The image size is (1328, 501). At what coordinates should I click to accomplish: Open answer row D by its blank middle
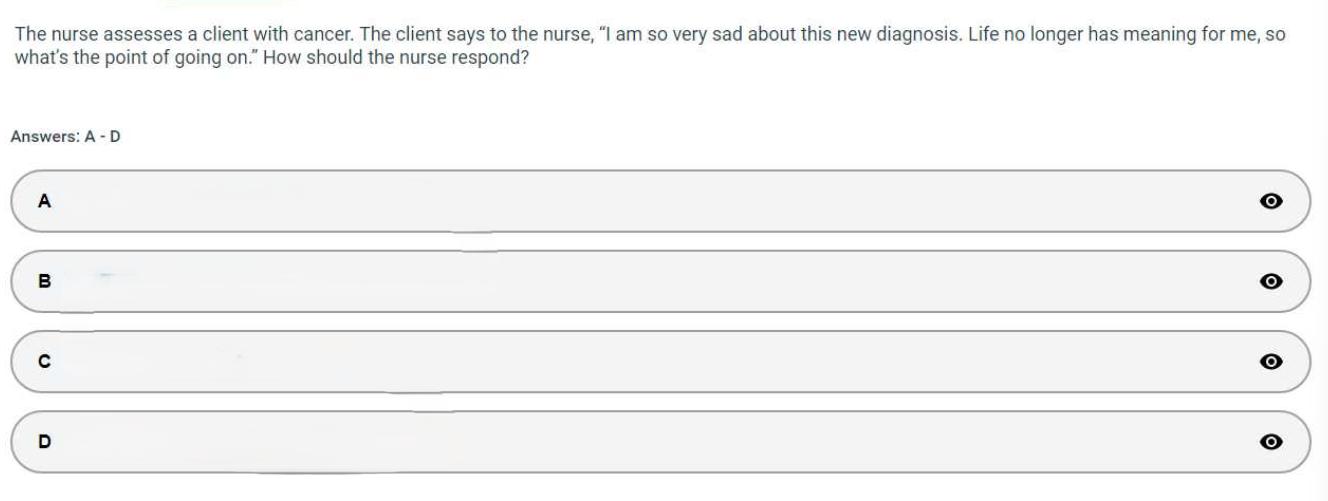[x=660, y=441]
